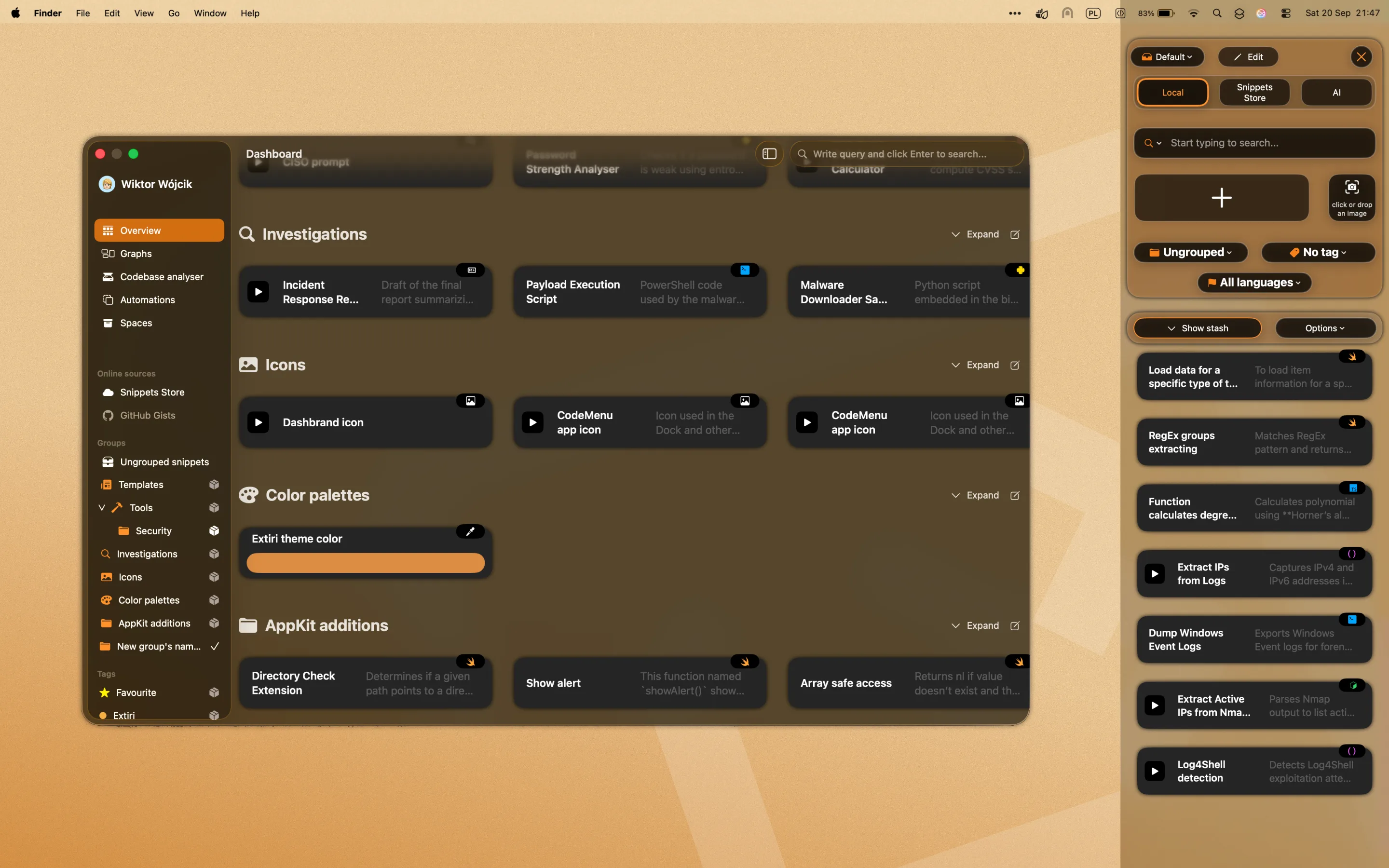Screen dimensions: 1389x868
Task: Click the screenshot capture drop-image icon
Action: (x=1352, y=198)
